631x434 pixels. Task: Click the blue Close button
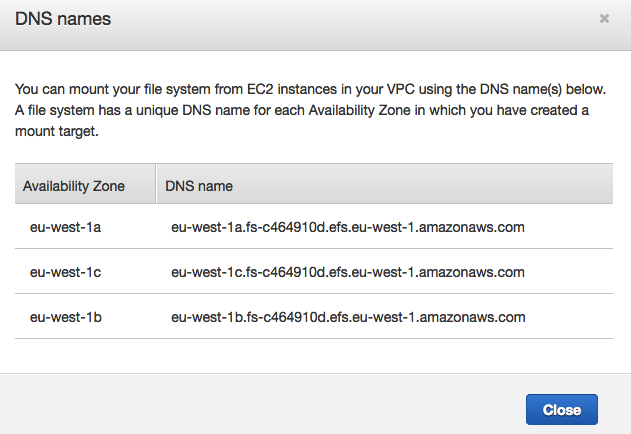pyautogui.click(x=561, y=409)
